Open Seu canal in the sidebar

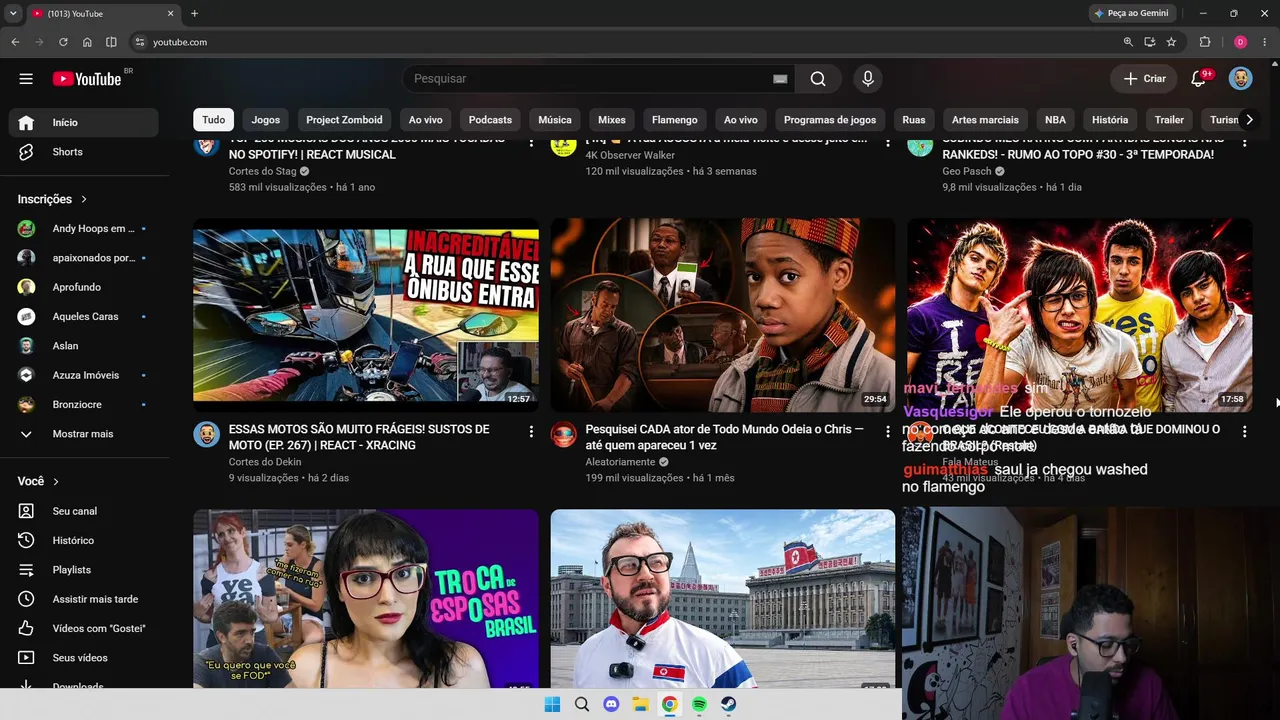[x=84, y=511]
